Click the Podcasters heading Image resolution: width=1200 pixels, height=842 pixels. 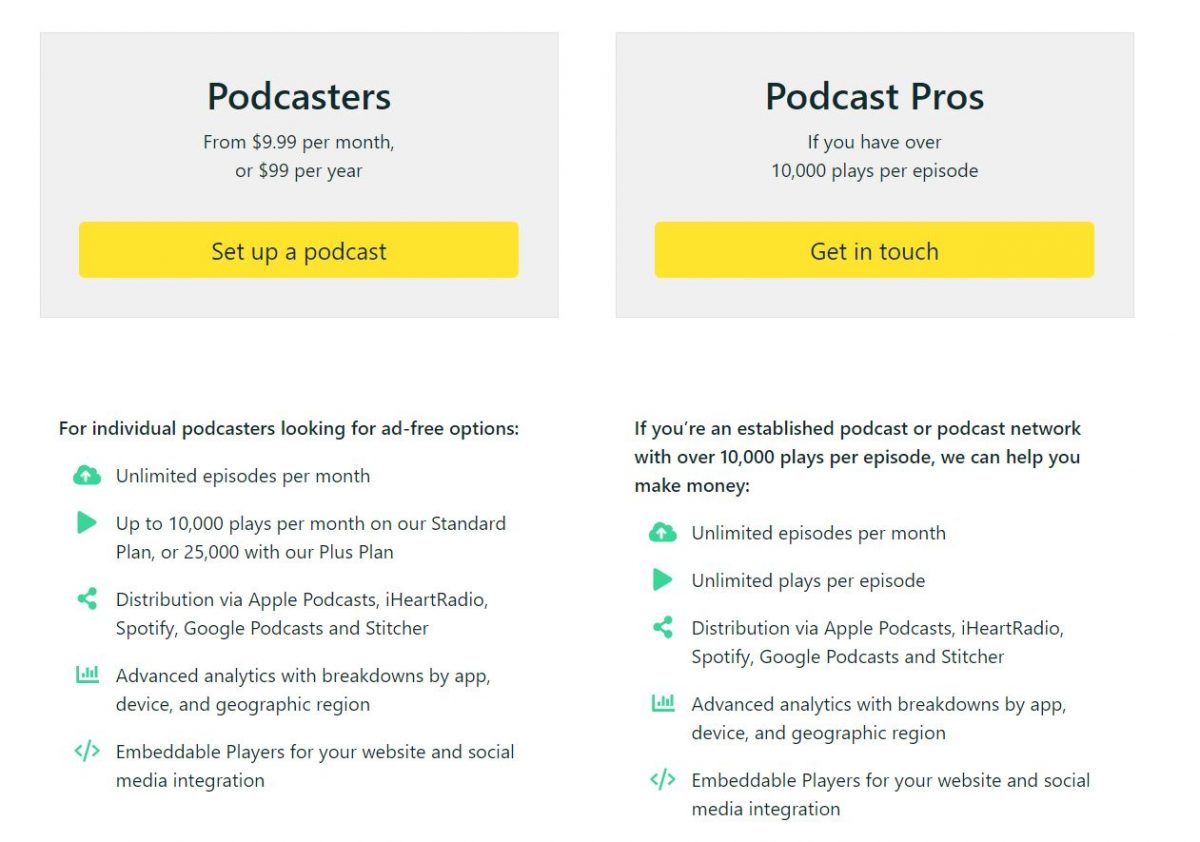[x=298, y=97]
